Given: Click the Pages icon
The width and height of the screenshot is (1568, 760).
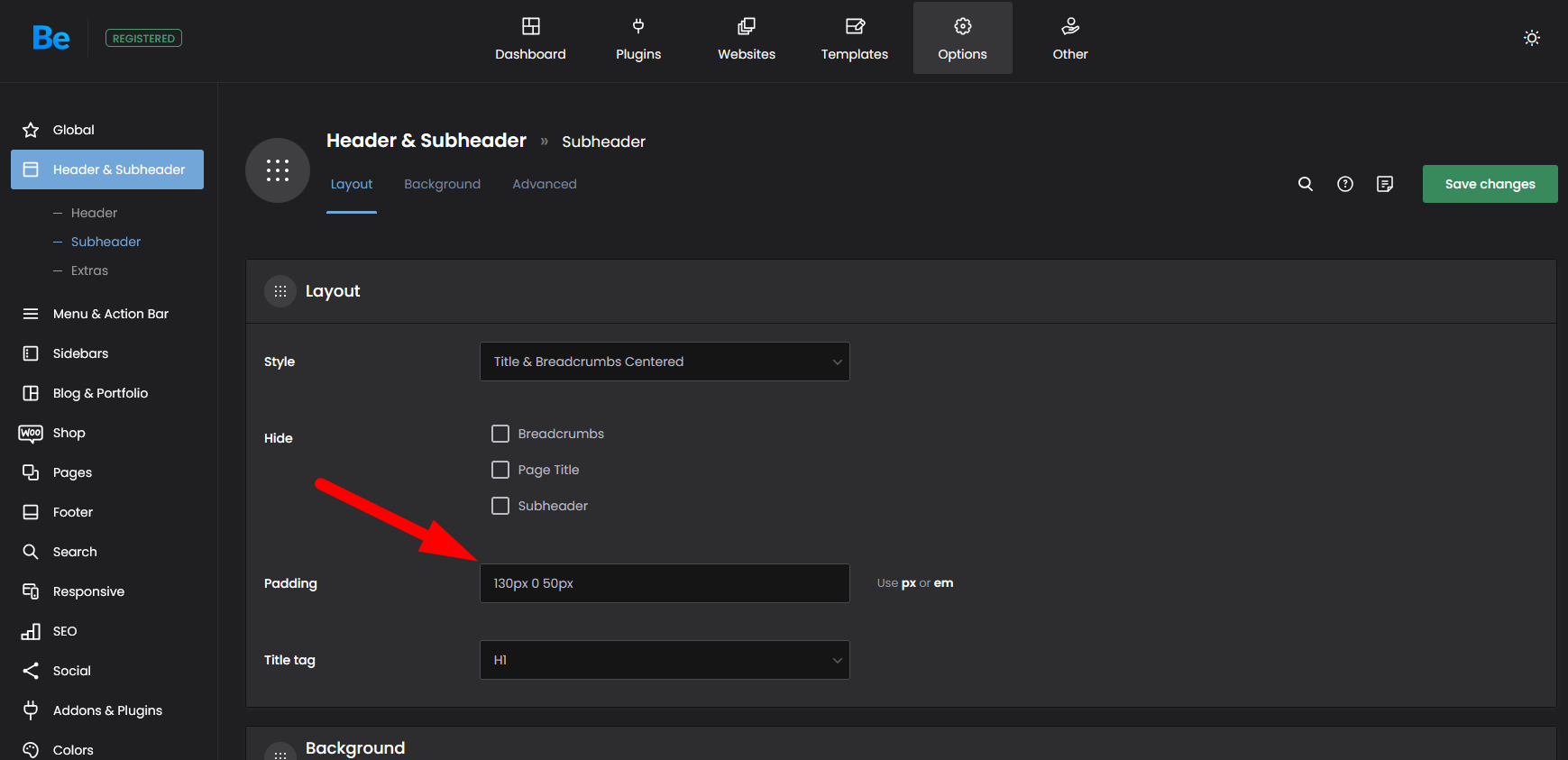Looking at the screenshot, I should (31, 472).
